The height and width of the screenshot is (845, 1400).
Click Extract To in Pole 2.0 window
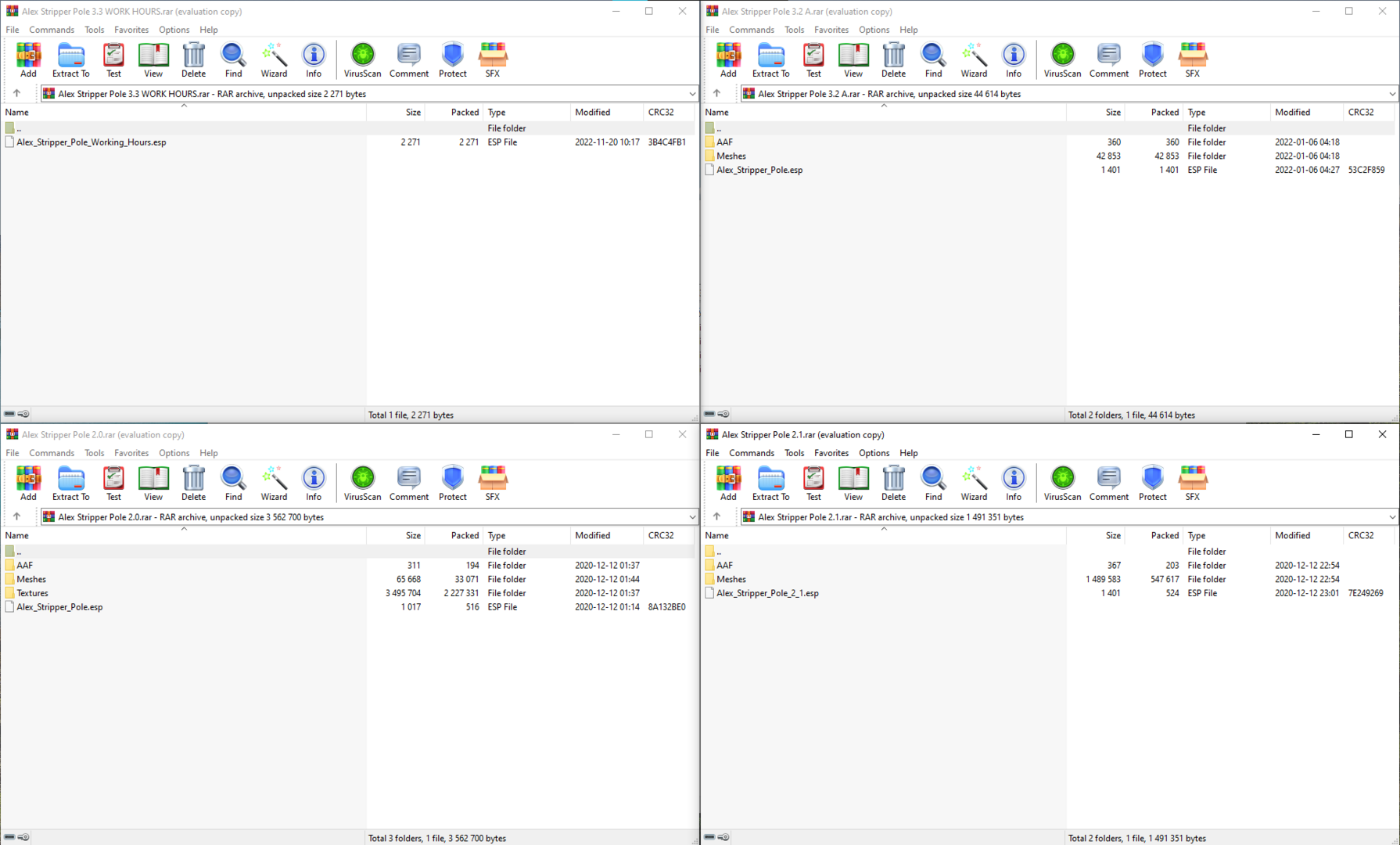(x=70, y=484)
